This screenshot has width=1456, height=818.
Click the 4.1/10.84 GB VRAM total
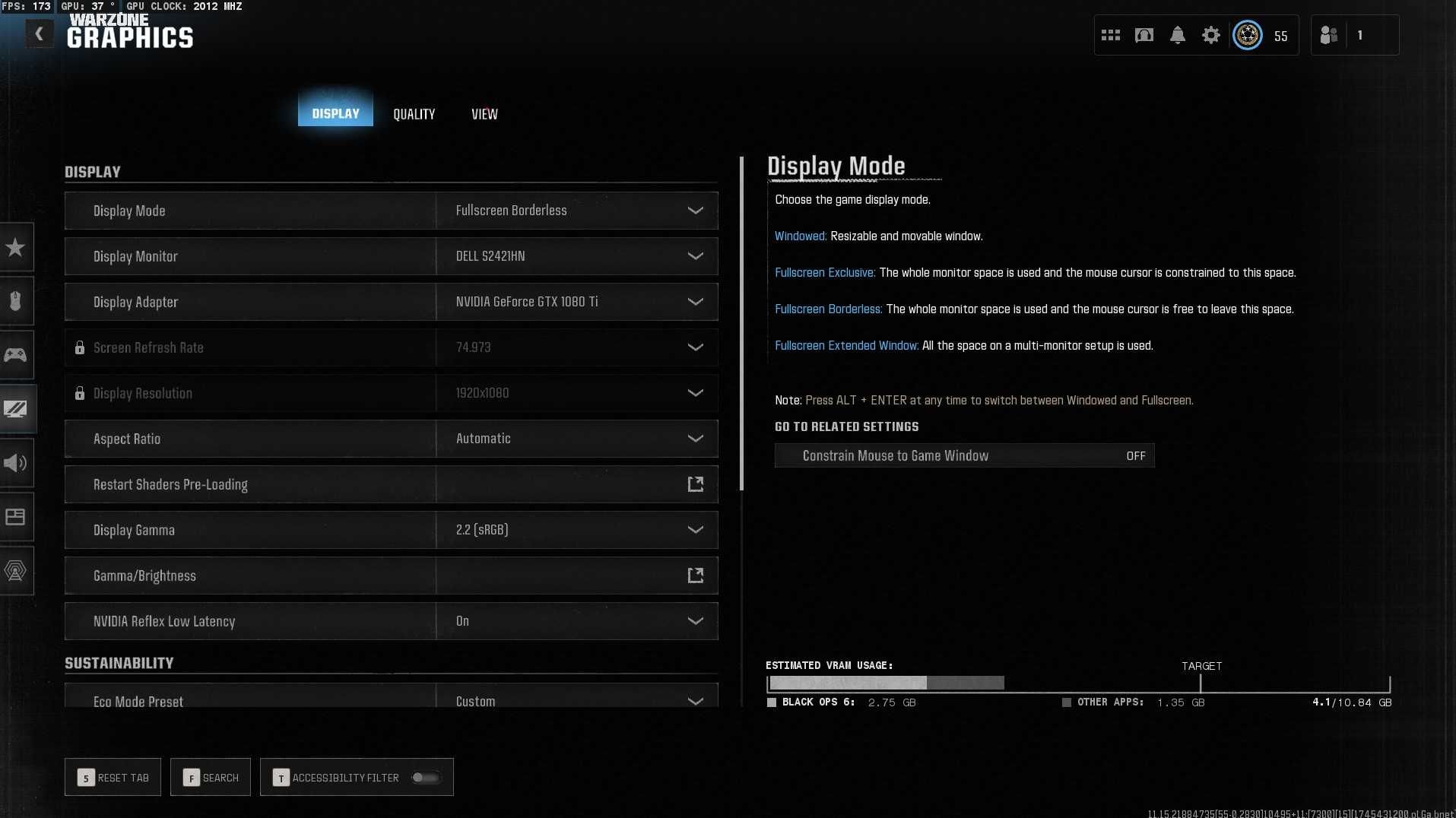pyautogui.click(x=1352, y=702)
